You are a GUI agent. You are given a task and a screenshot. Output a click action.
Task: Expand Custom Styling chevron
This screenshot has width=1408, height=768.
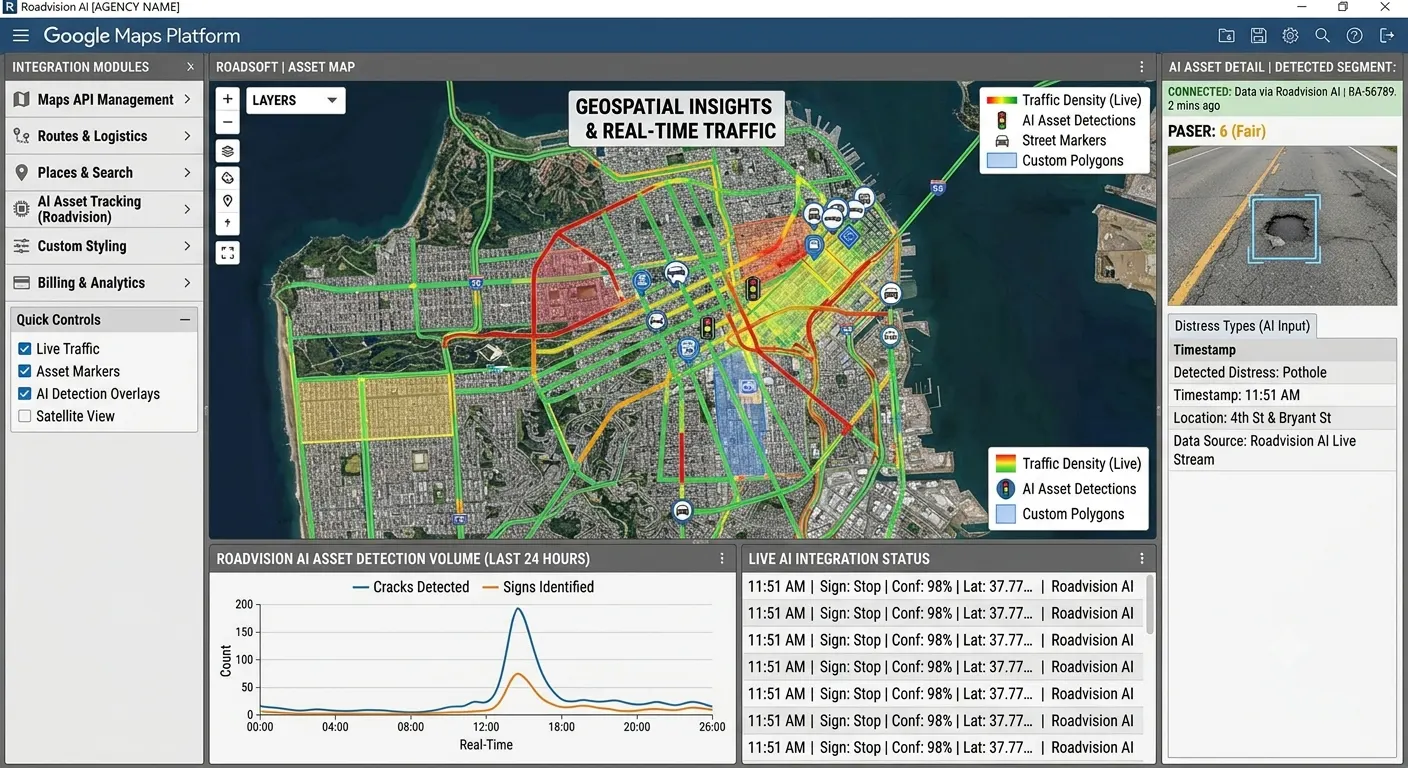coord(187,246)
